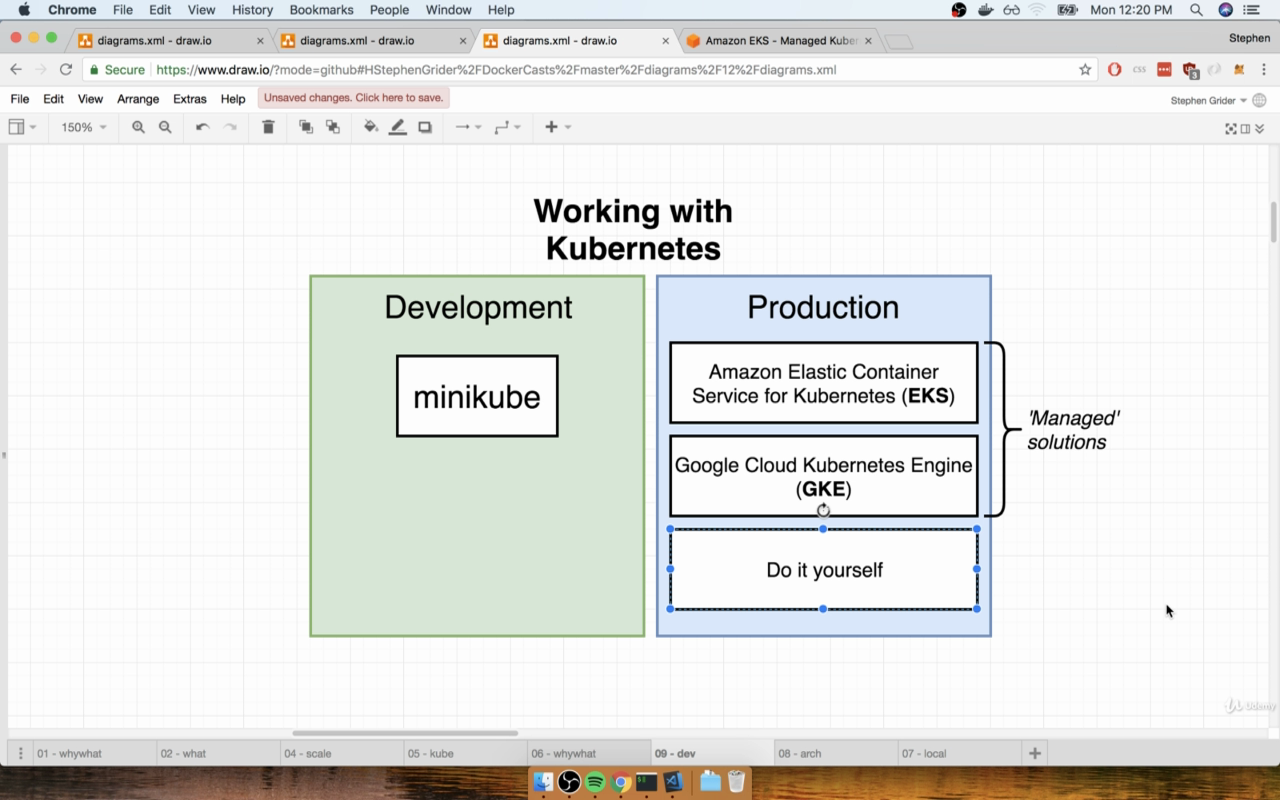
Task: Open the view panels layout dropdown
Action: 22,127
